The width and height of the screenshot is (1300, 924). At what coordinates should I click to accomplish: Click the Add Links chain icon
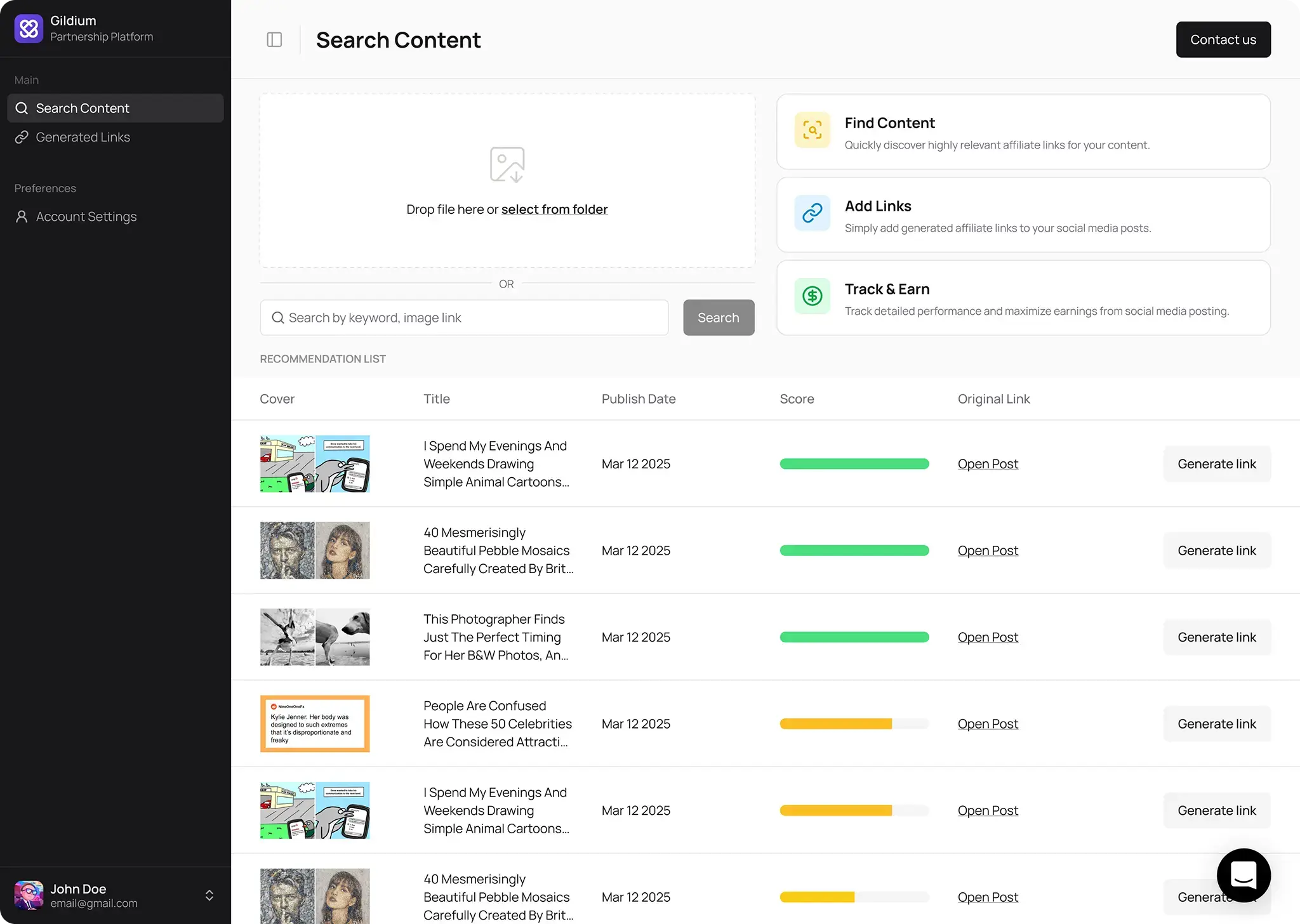pyautogui.click(x=811, y=213)
